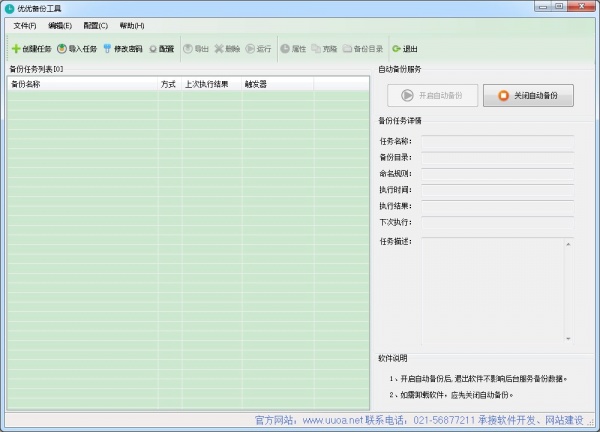Click note 2 about 如需卸载软件
The width and height of the screenshot is (600, 432).
pos(451,395)
